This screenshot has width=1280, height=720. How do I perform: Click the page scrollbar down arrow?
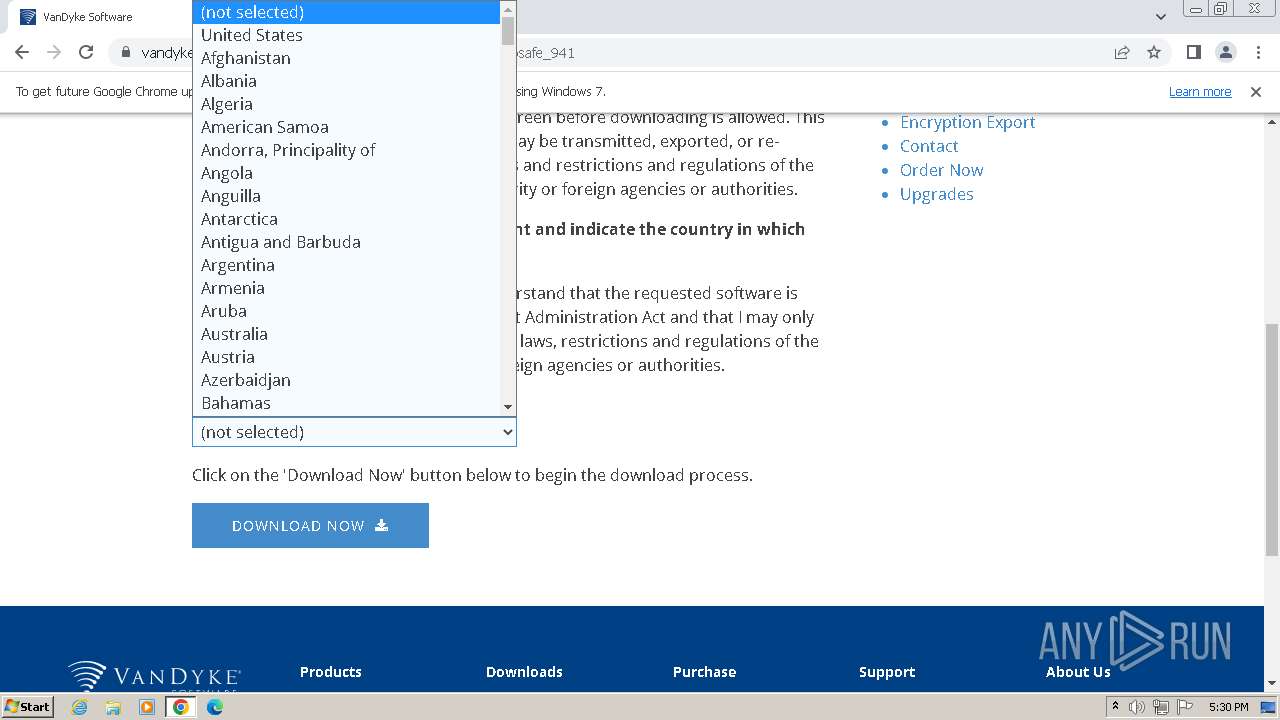pyautogui.click(x=1272, y=684)
